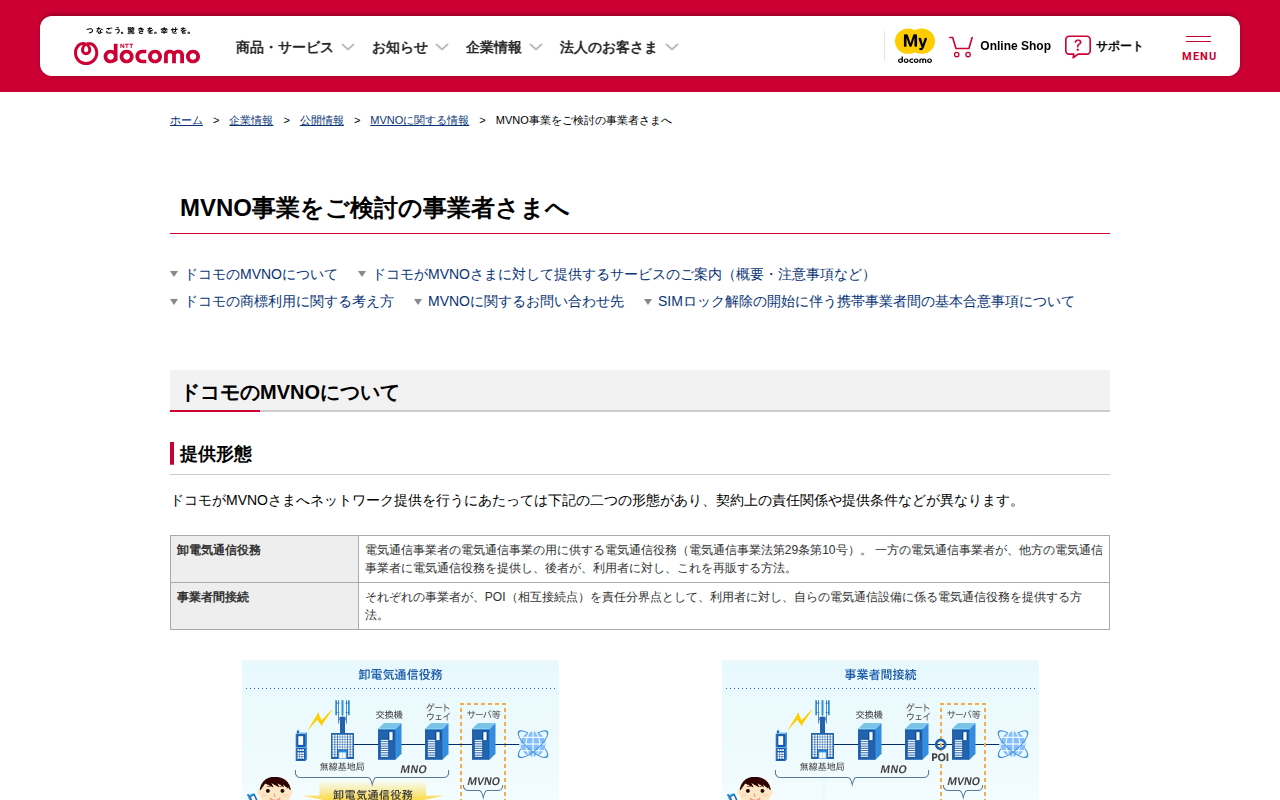Go to Online Shop link
Image resolution: width=1280 pixels, height=800 pixels.
click(1015, 46)
